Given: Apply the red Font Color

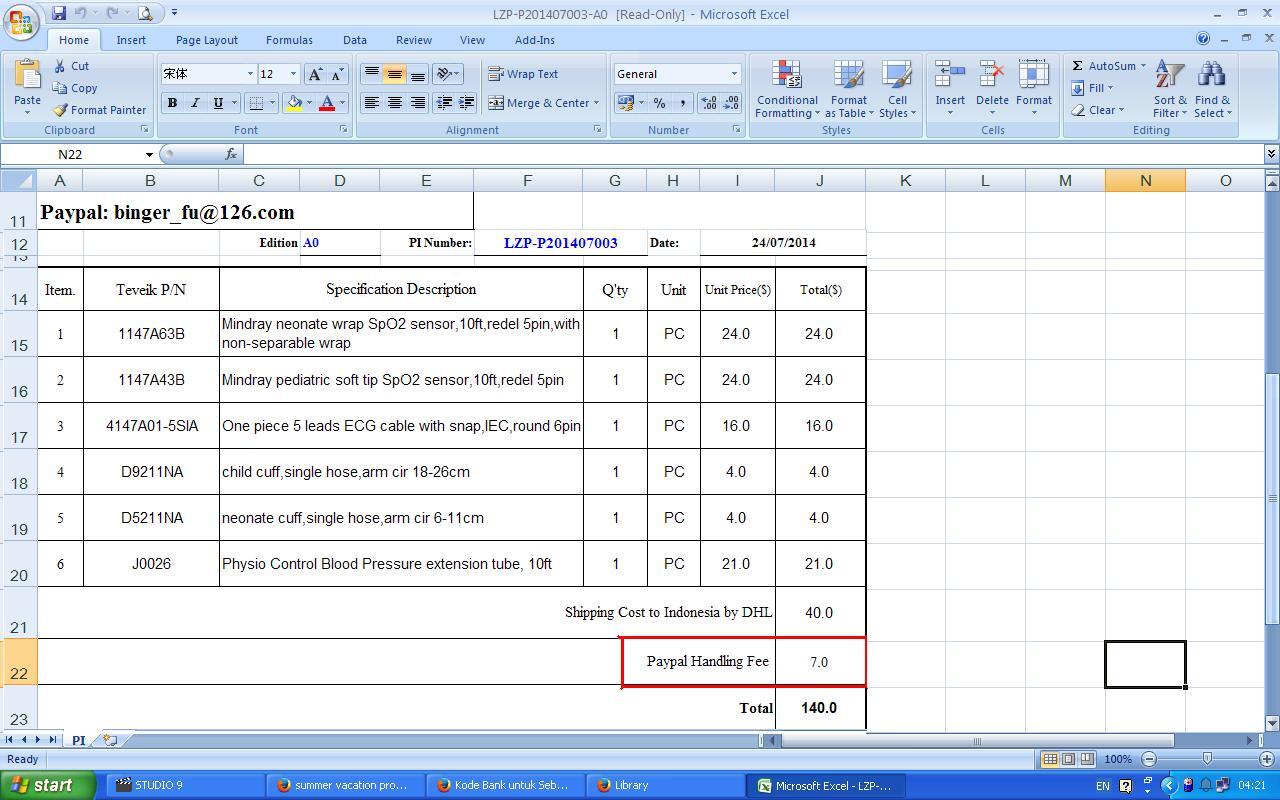Looking at the screenshot, I should (x=326, y=103).
